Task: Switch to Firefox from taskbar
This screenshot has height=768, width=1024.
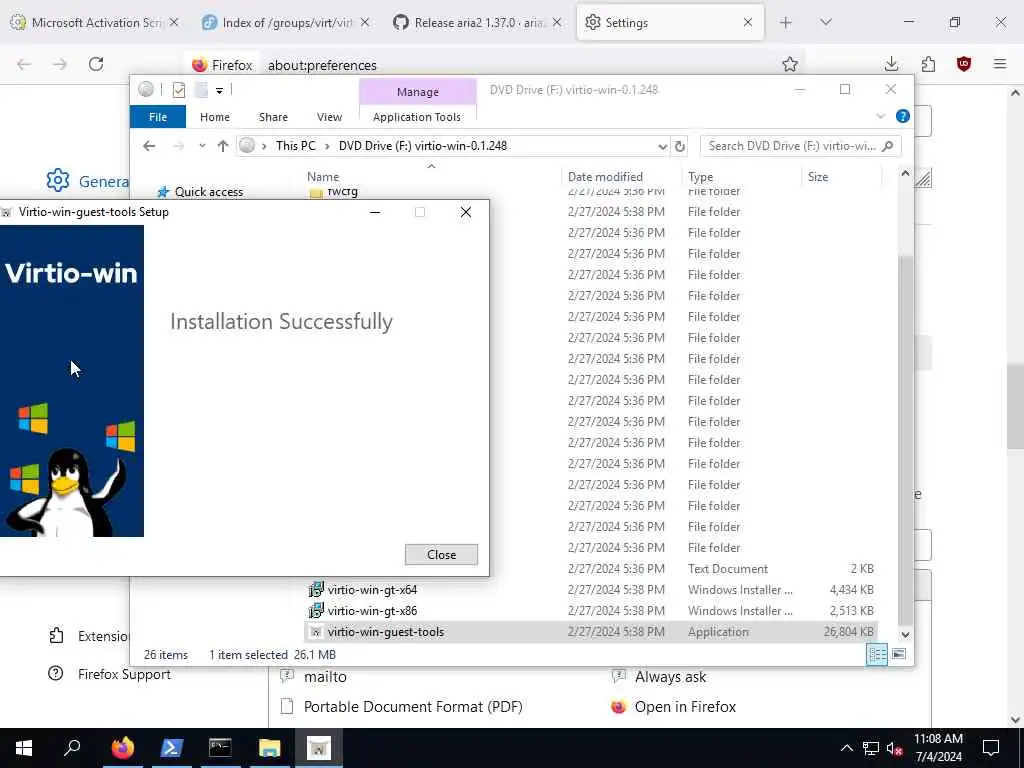Action: (x=122, y=748)
